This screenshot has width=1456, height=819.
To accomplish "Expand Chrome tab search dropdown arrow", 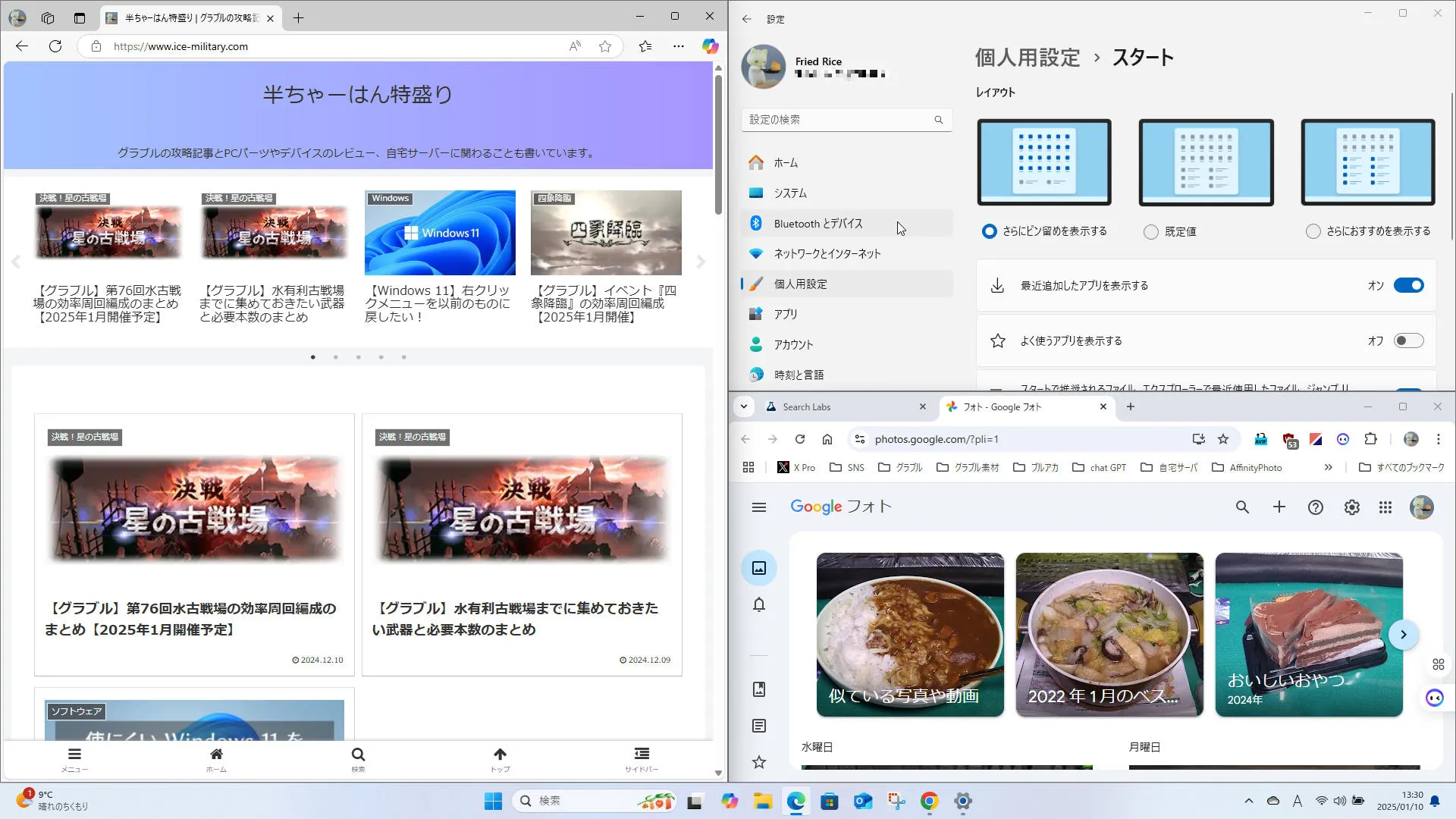I will point(744,407).
